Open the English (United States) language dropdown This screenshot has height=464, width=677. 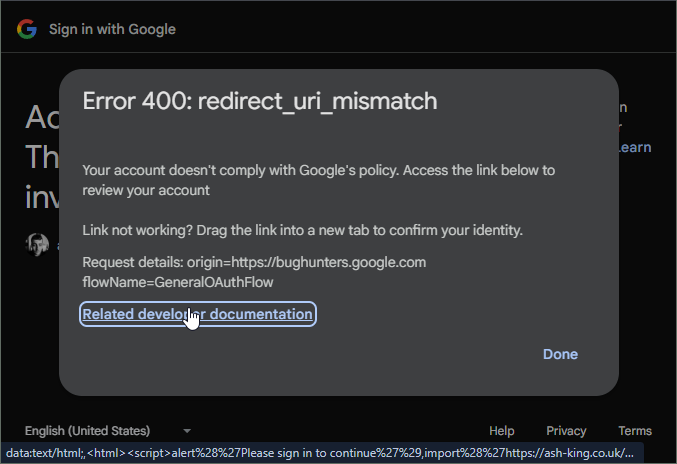pyautogui.click(x=86, y=431)
